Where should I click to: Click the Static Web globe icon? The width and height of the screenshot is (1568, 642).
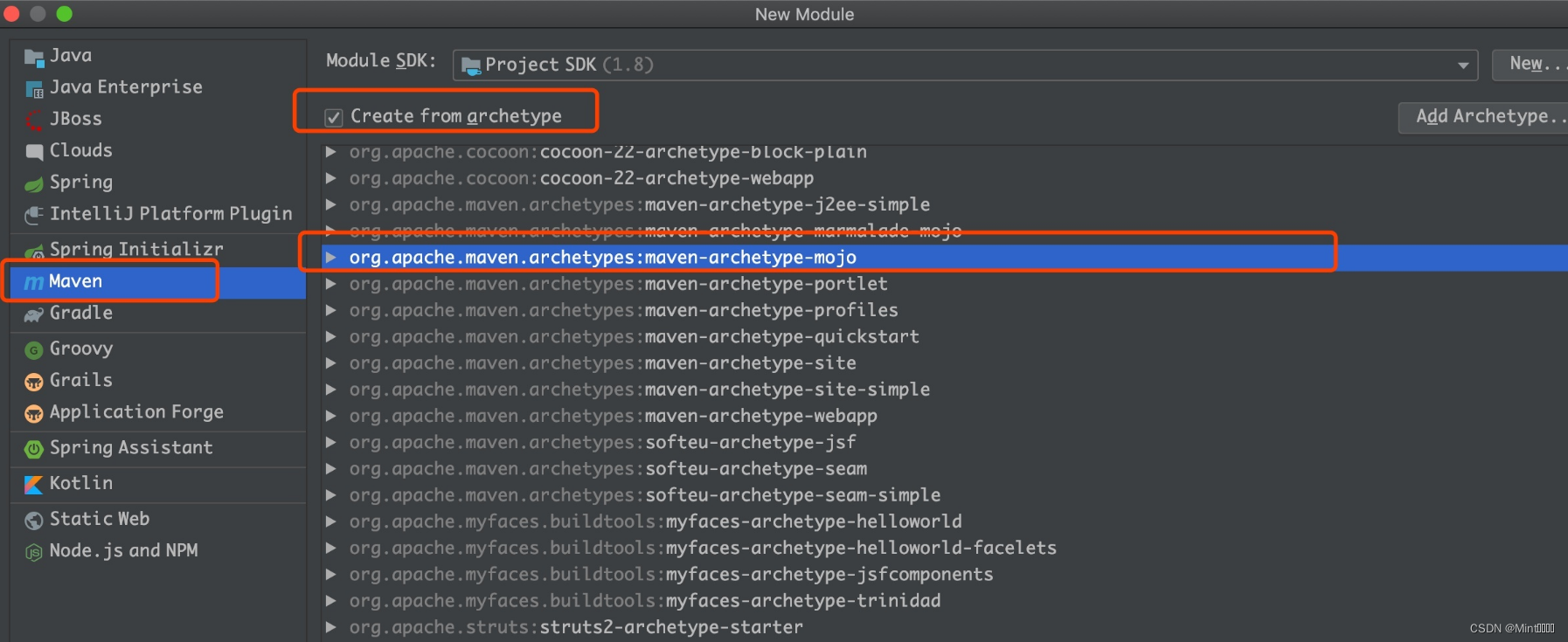(34, 521)
